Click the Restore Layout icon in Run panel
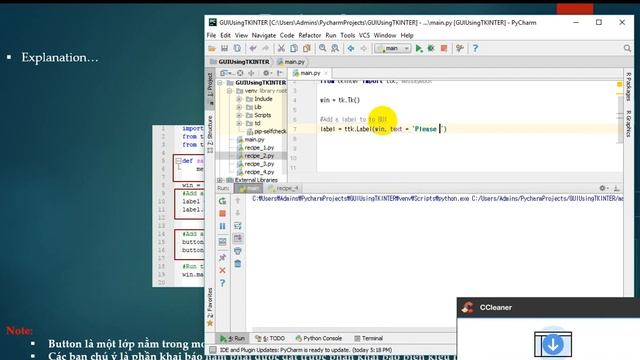 pyautogui.click(x=222, y=242)
